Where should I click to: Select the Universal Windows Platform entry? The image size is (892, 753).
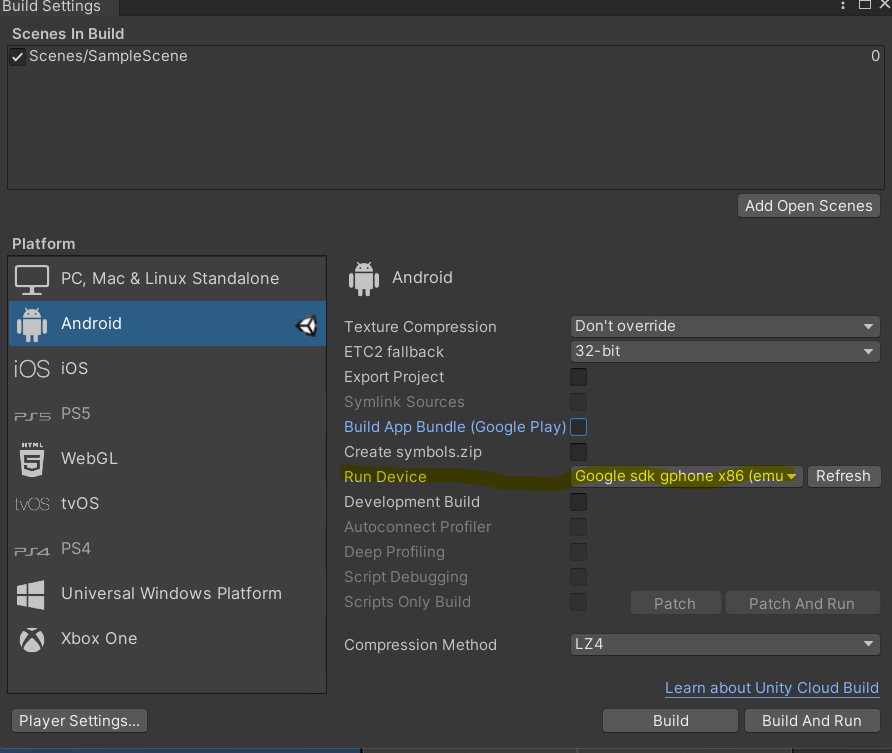pos(167,594)
